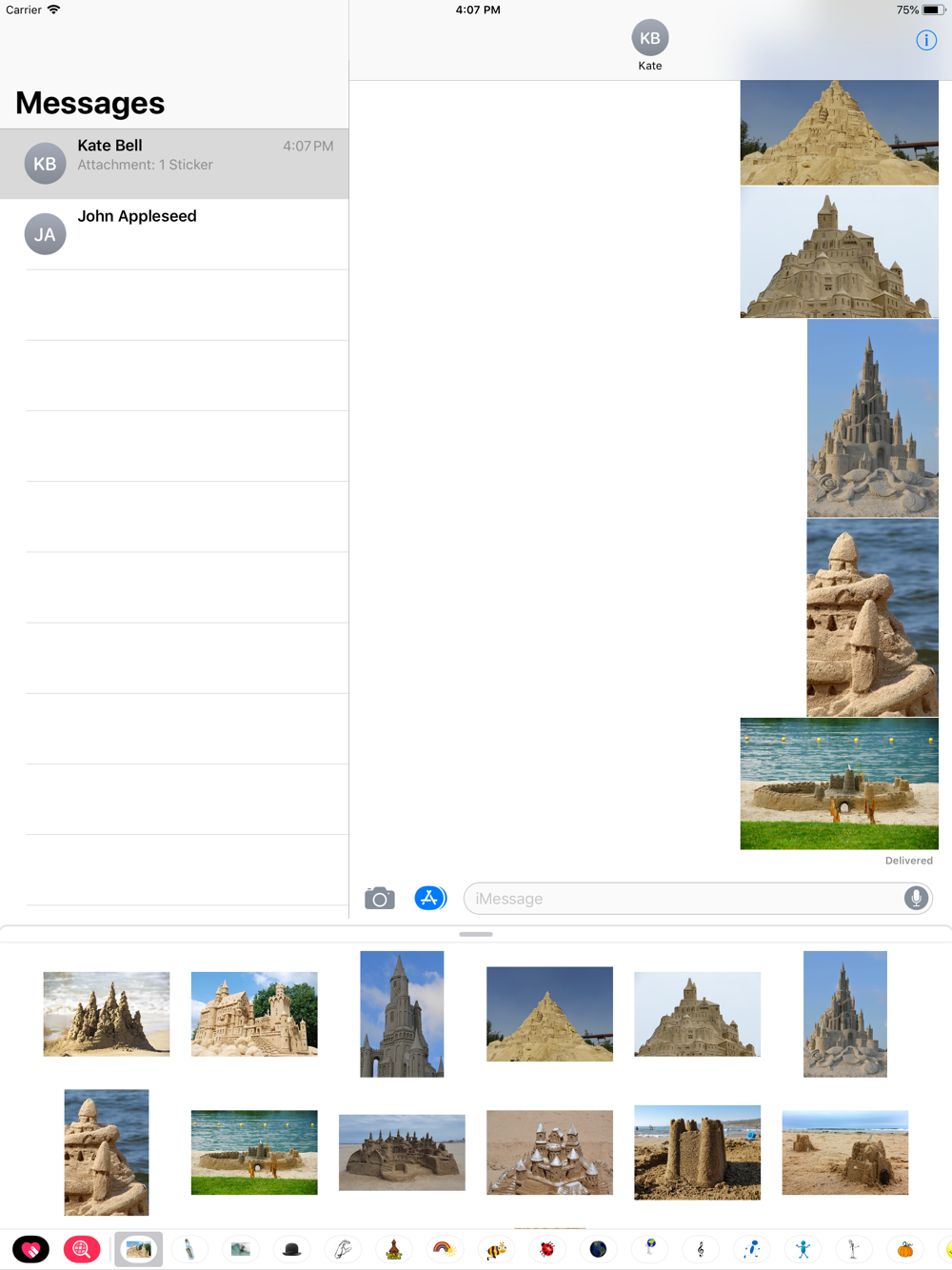Select the small beach sand fort sticker
This screenshot has width=952, height=1270.
[x=845, y=1152]
